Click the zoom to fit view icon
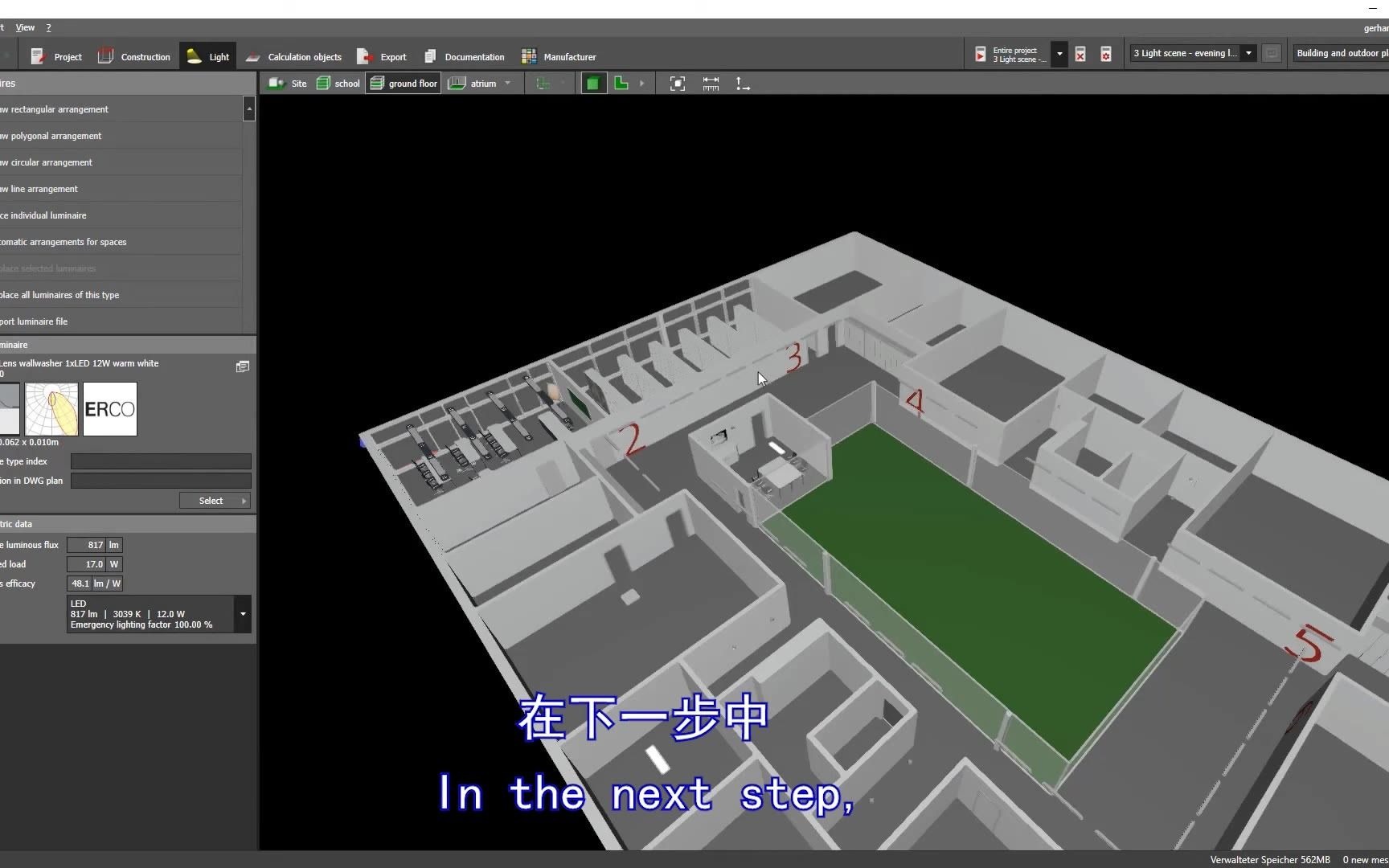Screen dimensions: 1389x868 pyautogui.click(x=678, y=84)
